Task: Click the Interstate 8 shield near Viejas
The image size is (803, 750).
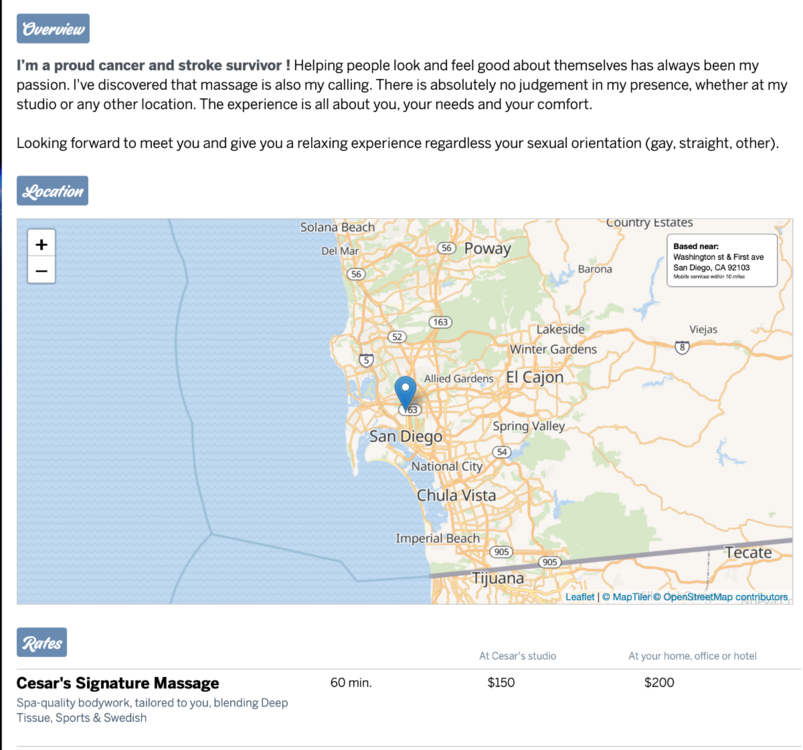Action: [x=682, y=347]
